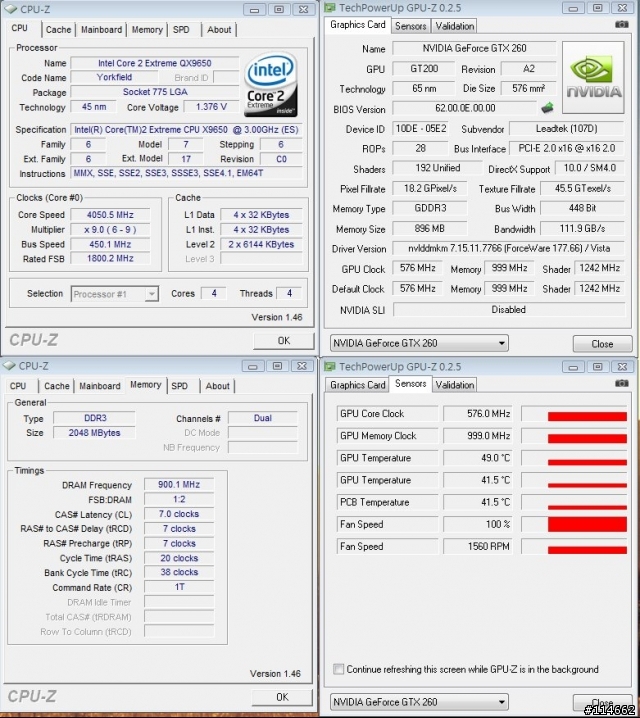Switch to the Graphics Card tab in the bottom GPU-Z window
Screen dimensions: 640x718
coord(358,385)
